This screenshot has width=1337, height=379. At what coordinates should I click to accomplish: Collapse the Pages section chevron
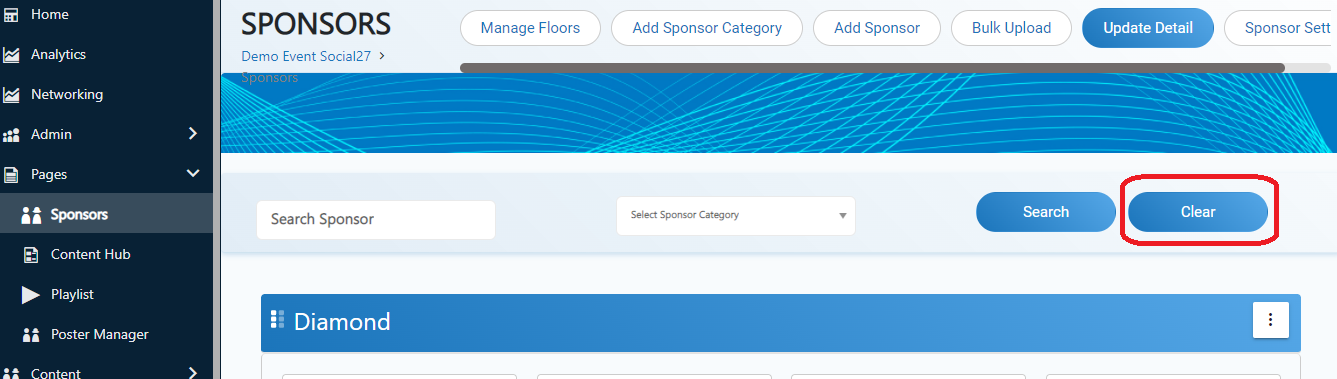pos(193,174)
